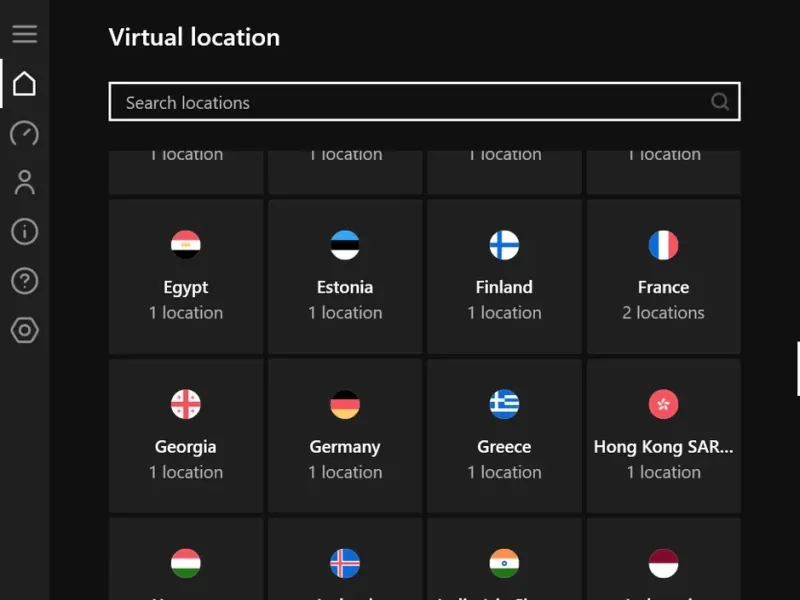Open the speedometer icon in the sidebar
Screen dimensions: 800x600
[x=24, y=133]
